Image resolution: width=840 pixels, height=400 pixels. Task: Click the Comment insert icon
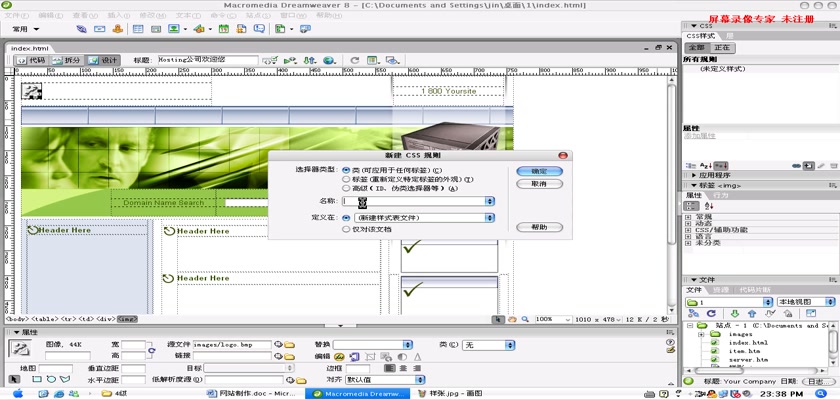pyautogui.click(x=259, y=28)
